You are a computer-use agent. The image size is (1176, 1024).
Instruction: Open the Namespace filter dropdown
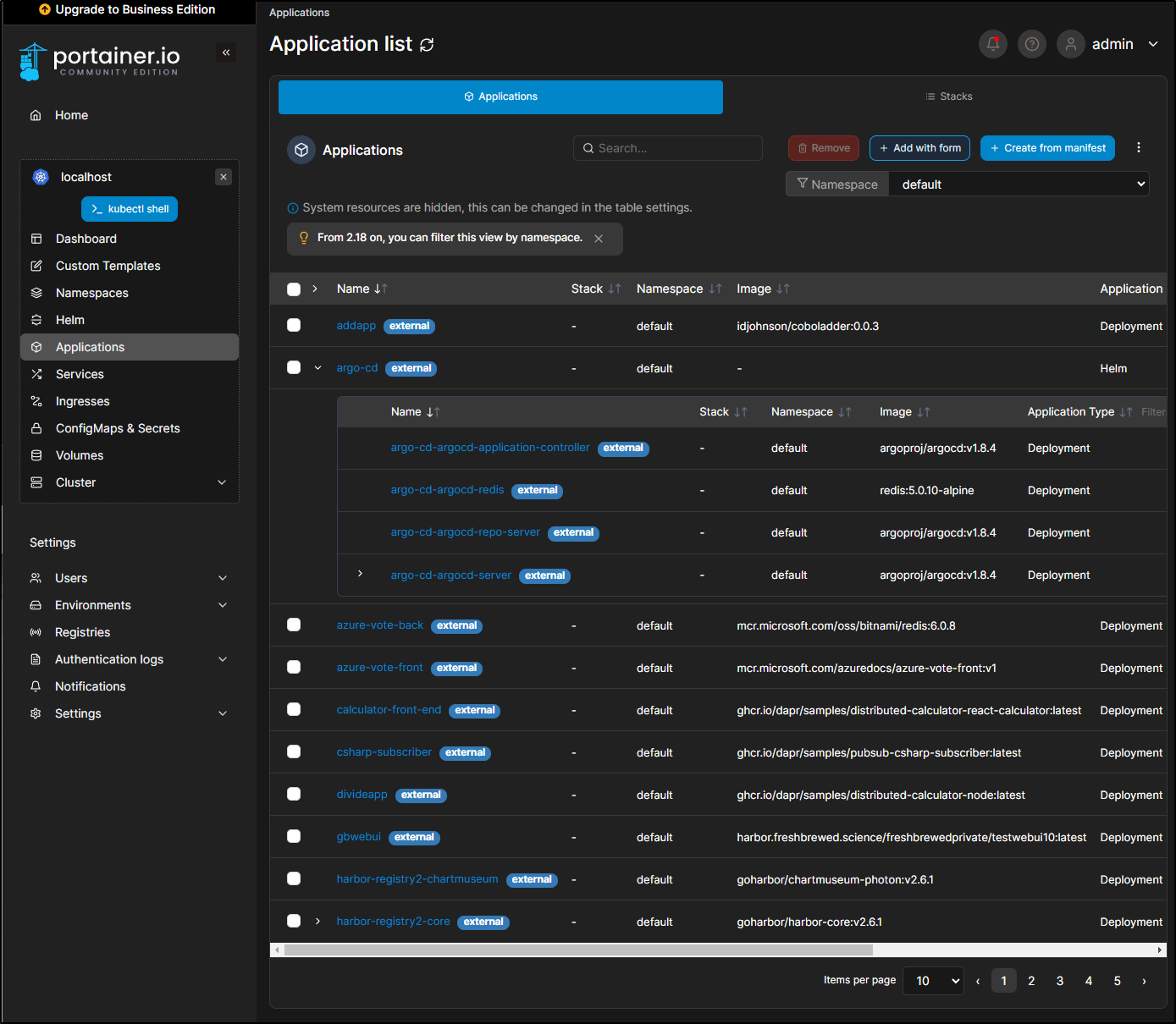1018,184
